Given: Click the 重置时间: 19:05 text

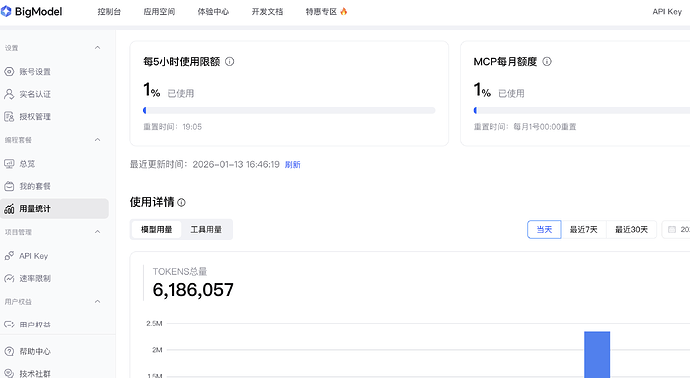Looking at the screenshot, I should (172, 127).
